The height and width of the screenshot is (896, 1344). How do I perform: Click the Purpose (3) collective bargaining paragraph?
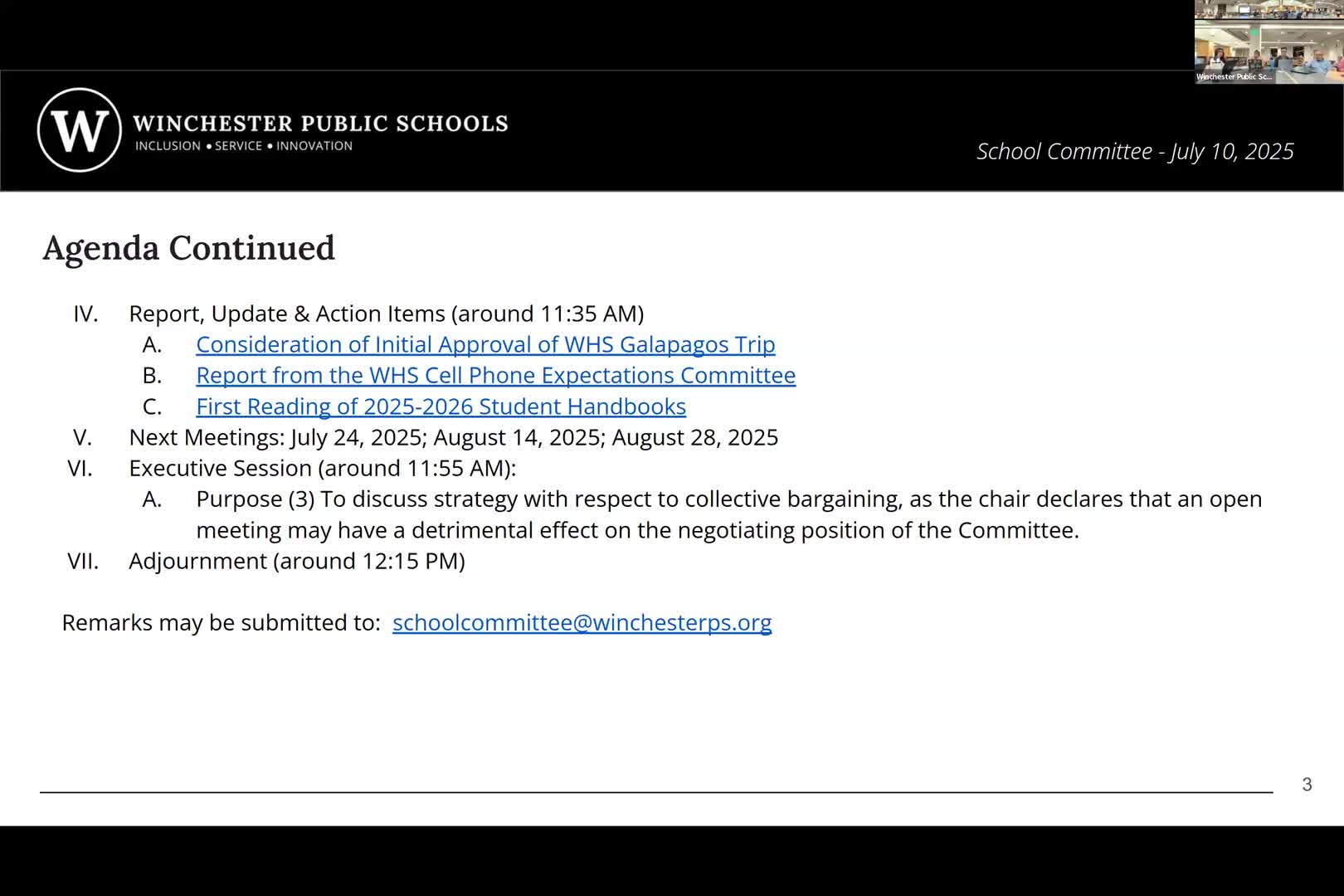click(x=728, y=514)
